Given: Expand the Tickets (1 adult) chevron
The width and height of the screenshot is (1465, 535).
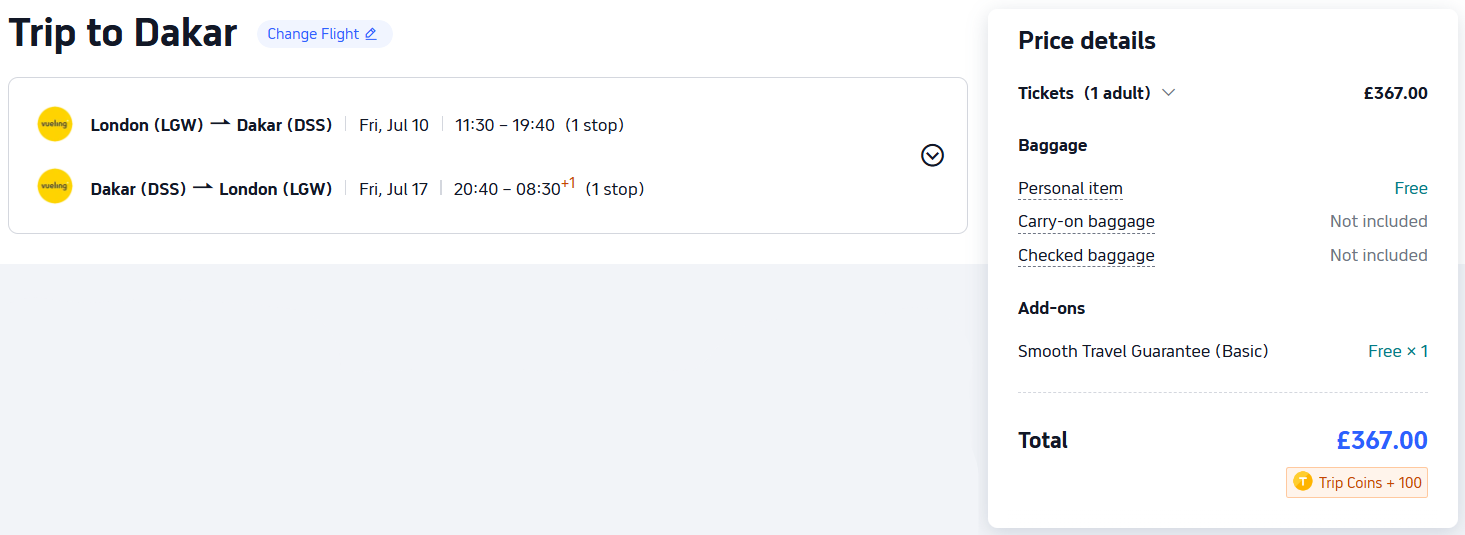Looking at the screenshot, I should point(1168,93).
